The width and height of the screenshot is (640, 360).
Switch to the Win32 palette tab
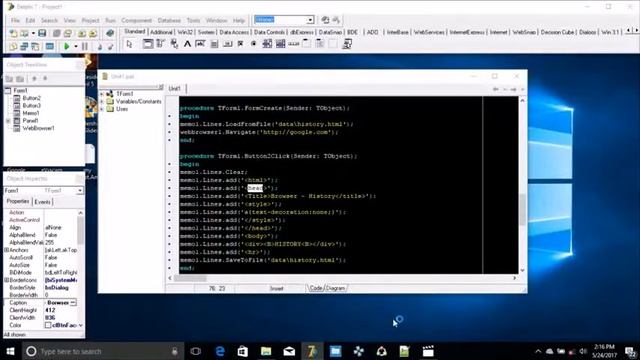tap(185, 32)
